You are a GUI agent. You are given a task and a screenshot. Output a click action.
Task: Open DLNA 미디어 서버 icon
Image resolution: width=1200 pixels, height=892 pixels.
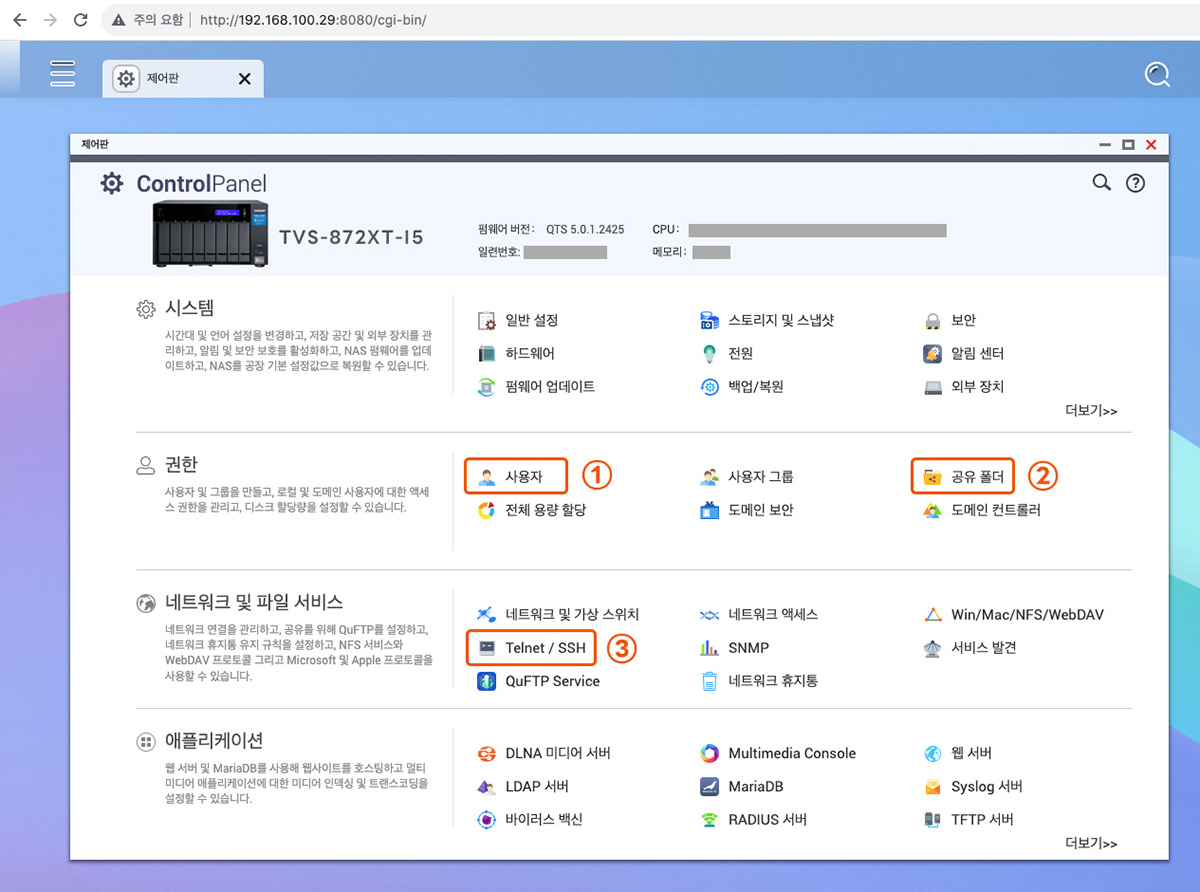(x=487, y=754)
